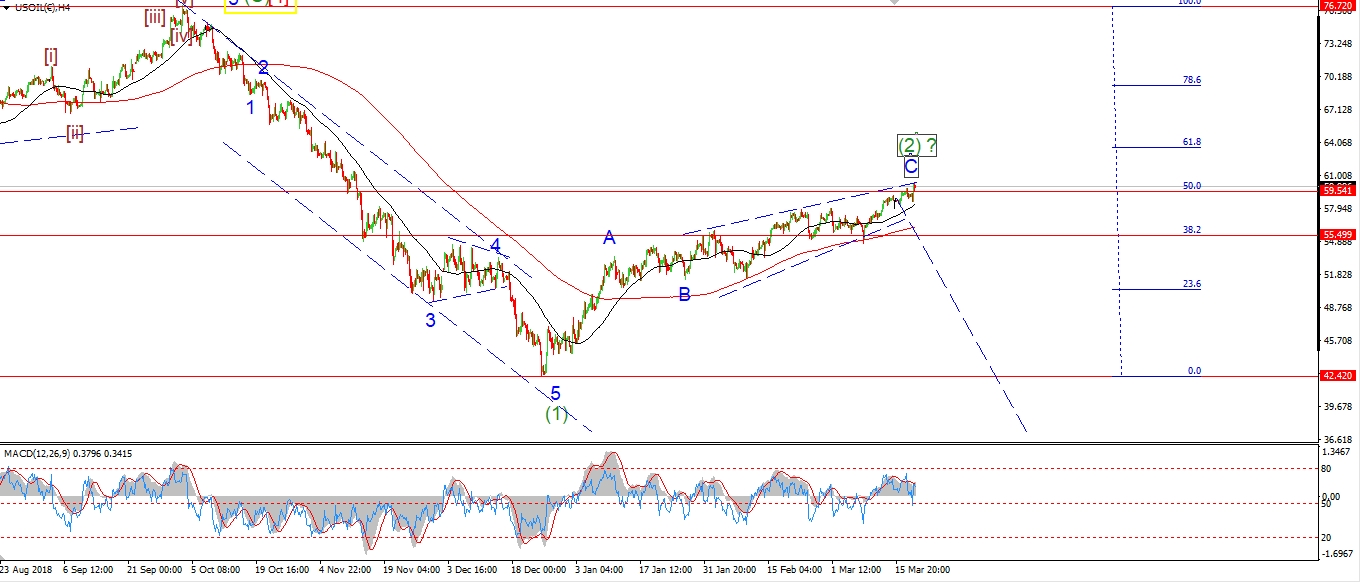Click the blue wave B label
The width and height of the screenshot is (1361, 583).
point(684,294)
